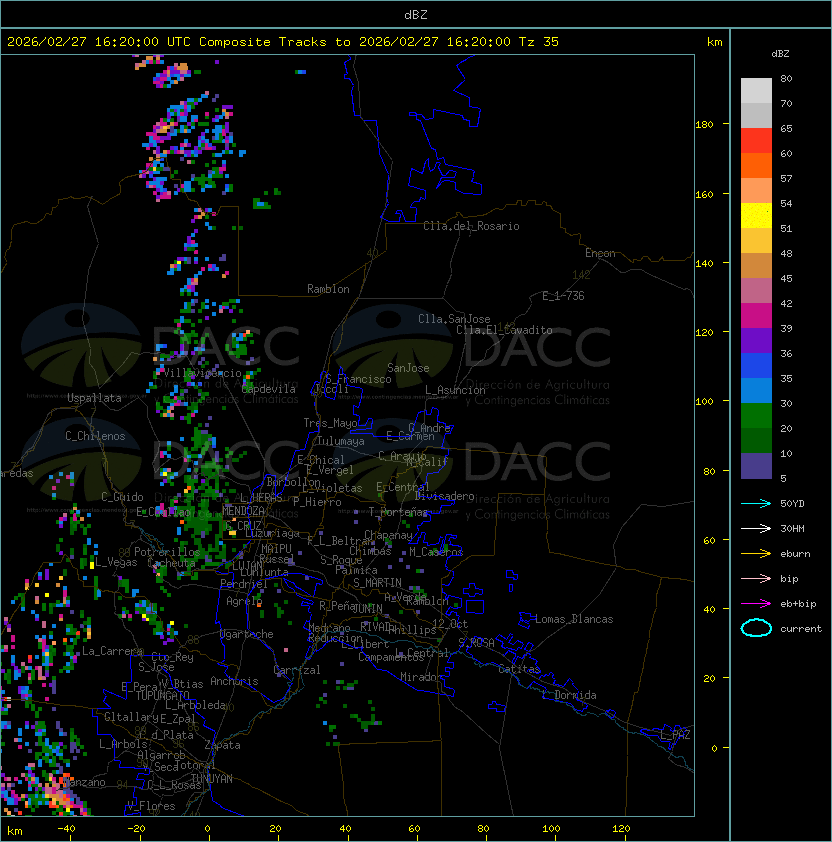Pick the orange 57-60 dBZ swatch
832x842 pixels.
(756, 165)
